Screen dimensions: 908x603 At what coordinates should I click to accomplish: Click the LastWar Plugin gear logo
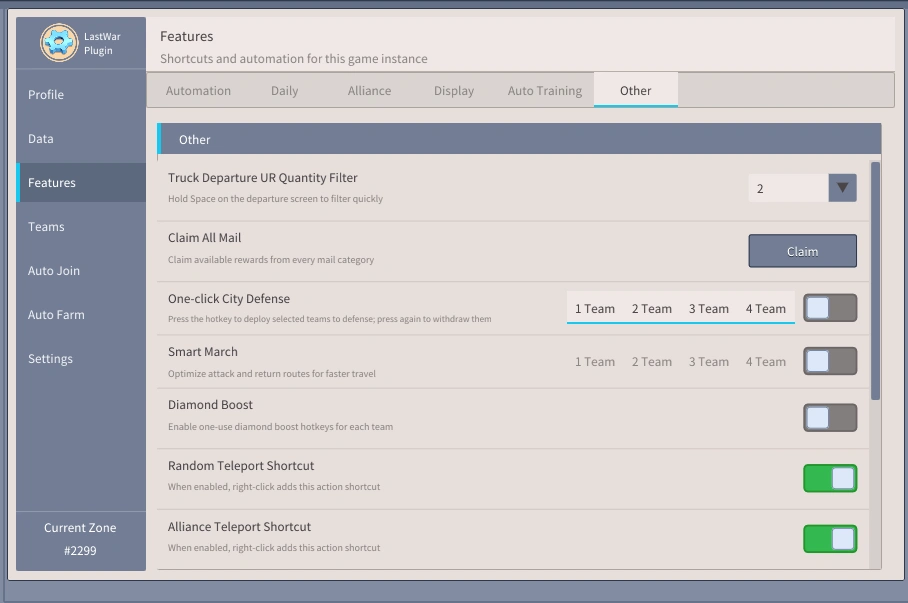[x=58, y=43]
